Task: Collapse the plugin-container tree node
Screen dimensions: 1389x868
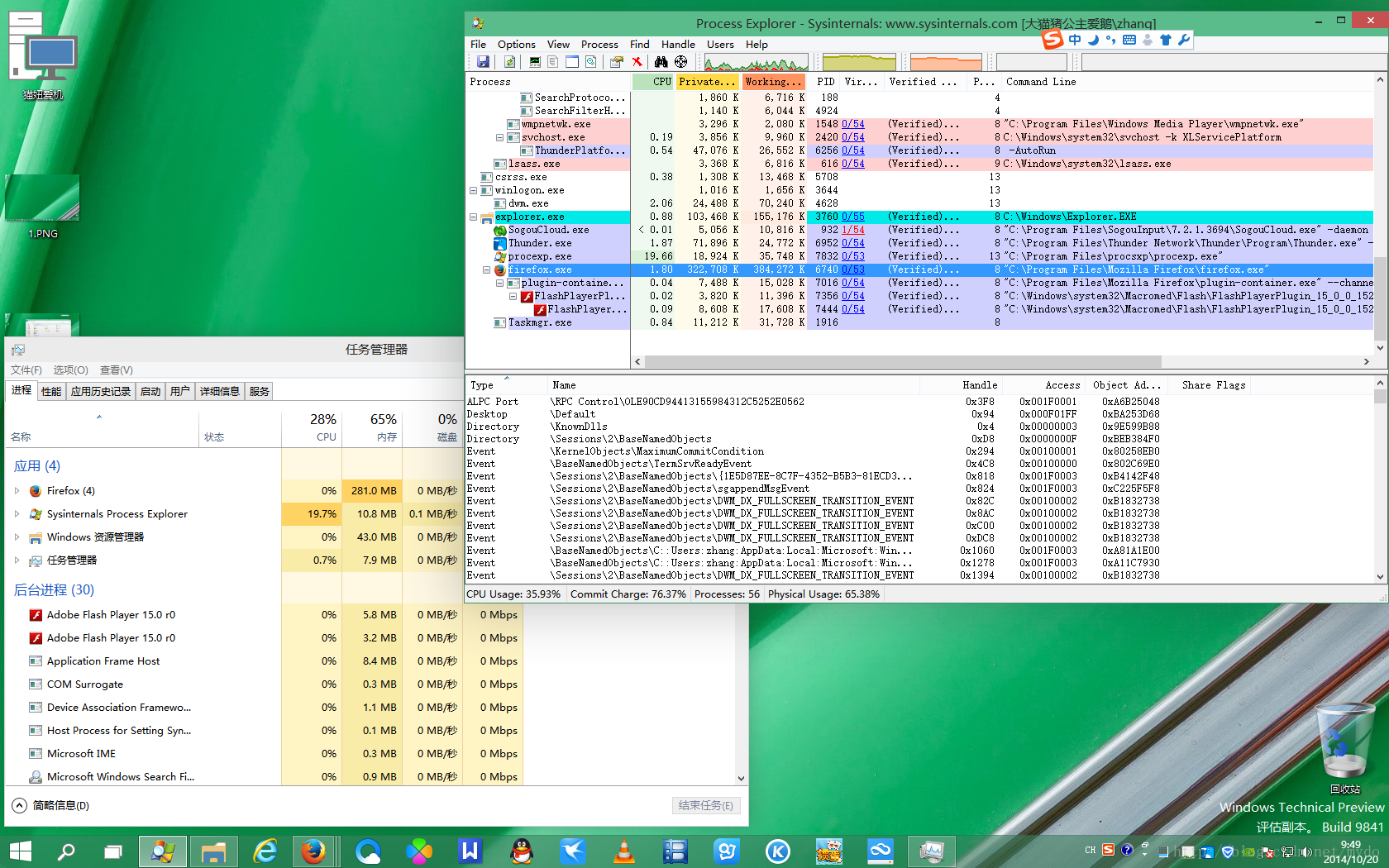Action: click(499, 284)
